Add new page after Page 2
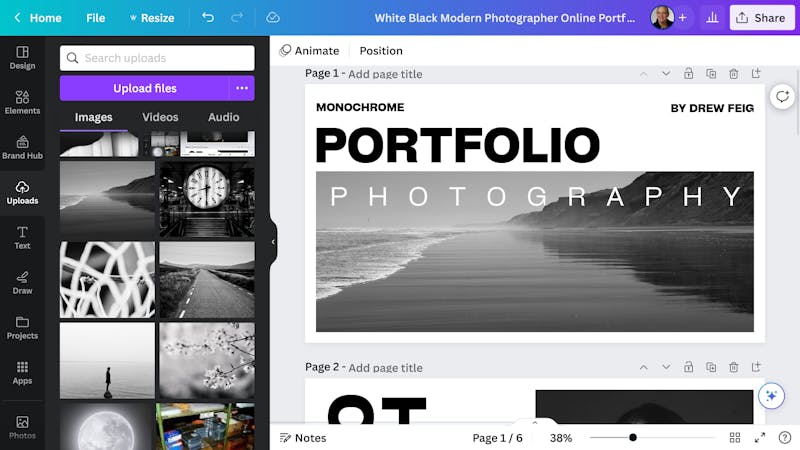This screenshot has height=450, width=800. click(x=756, y=367)
